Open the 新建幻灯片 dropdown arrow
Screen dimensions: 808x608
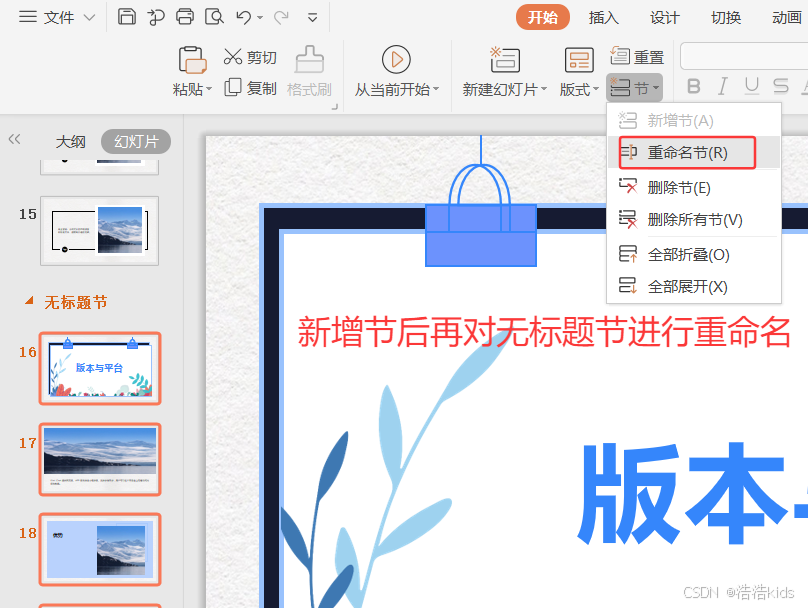[x=544, y=90]
